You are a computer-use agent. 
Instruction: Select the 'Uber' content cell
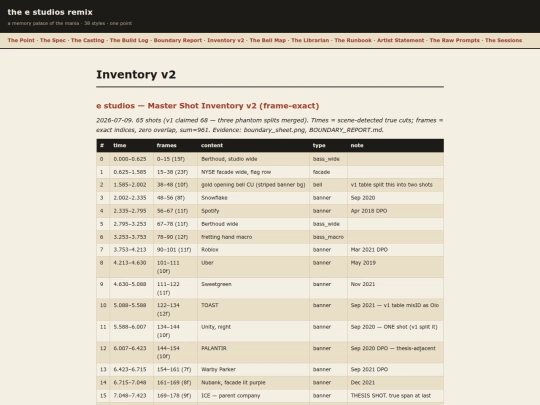(253, 267)
